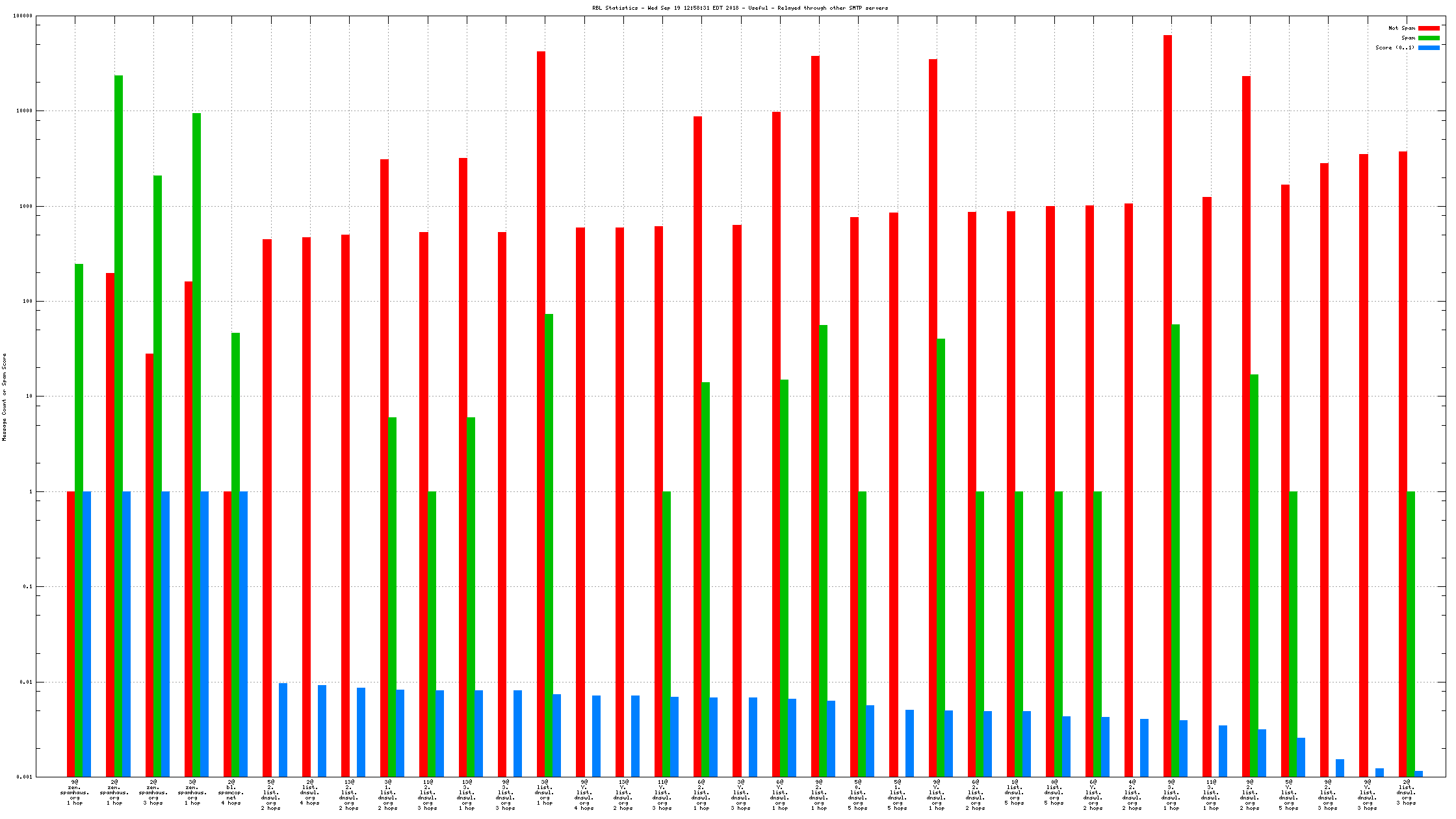Click the red Not Spam legend swatch
Screen dimensions: 1456x819
tap(1429, 29)
